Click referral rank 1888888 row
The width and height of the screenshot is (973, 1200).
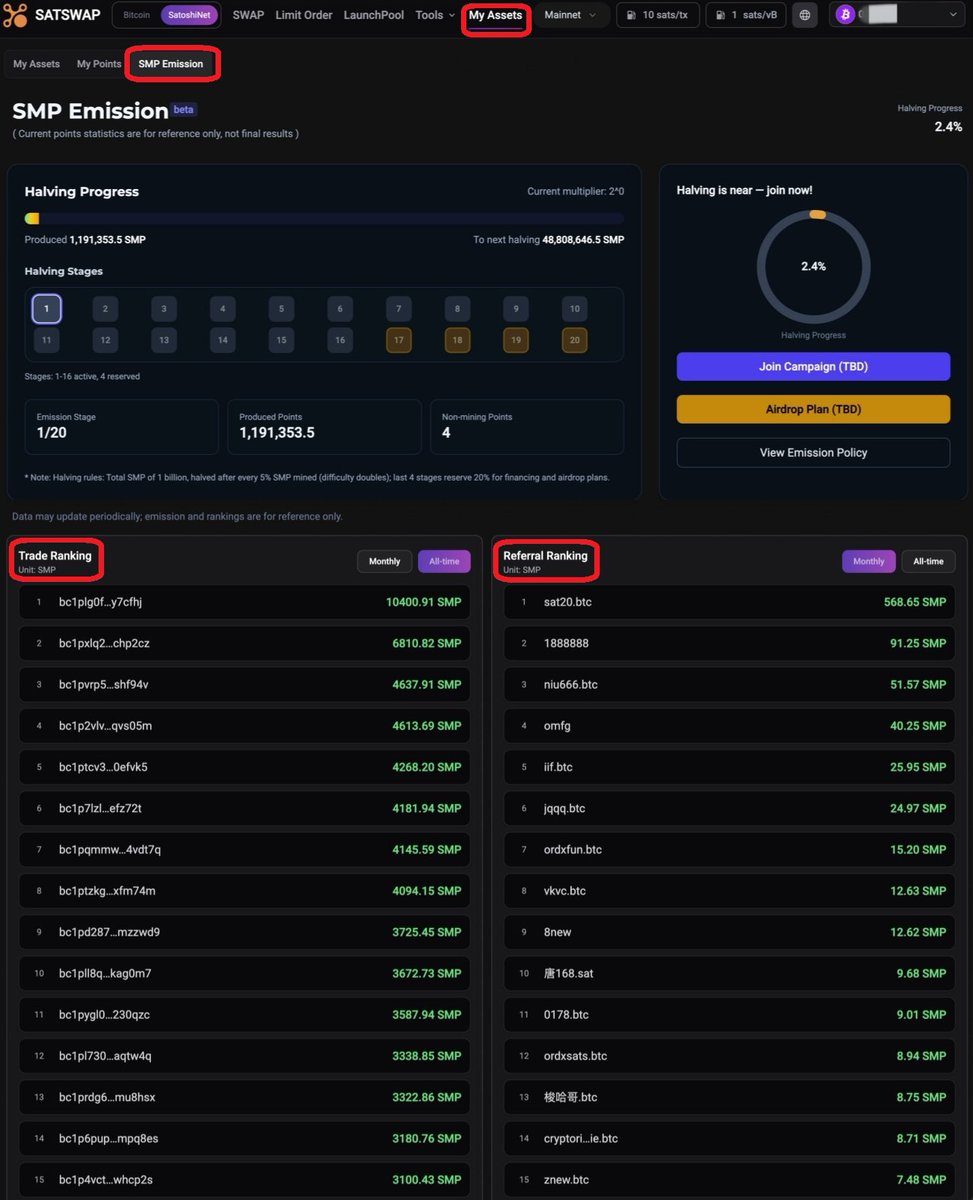[729, 643]
